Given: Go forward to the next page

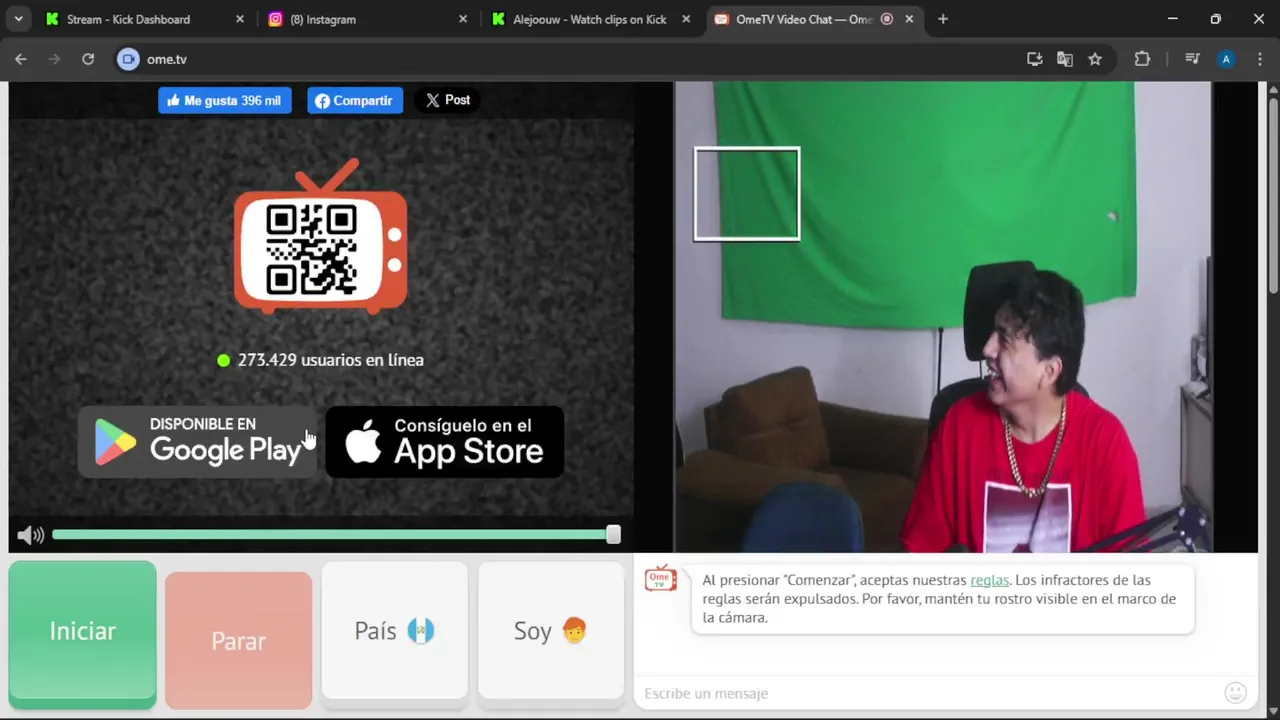Looking at the screenshot, I should click(x=54, y=59).
